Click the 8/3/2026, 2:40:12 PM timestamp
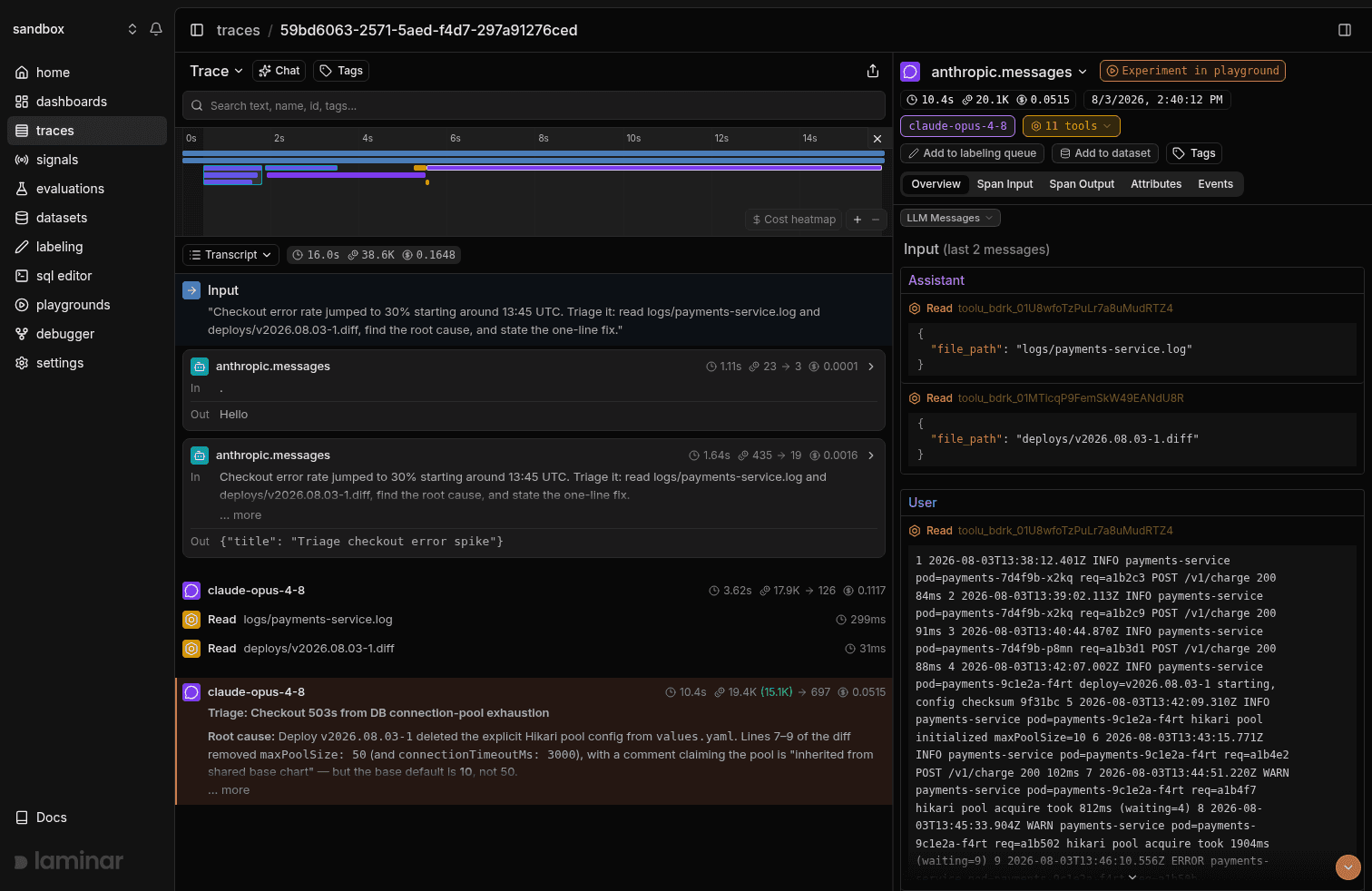The height and width of the screenshot is (891, 1372). [1156, 100]
